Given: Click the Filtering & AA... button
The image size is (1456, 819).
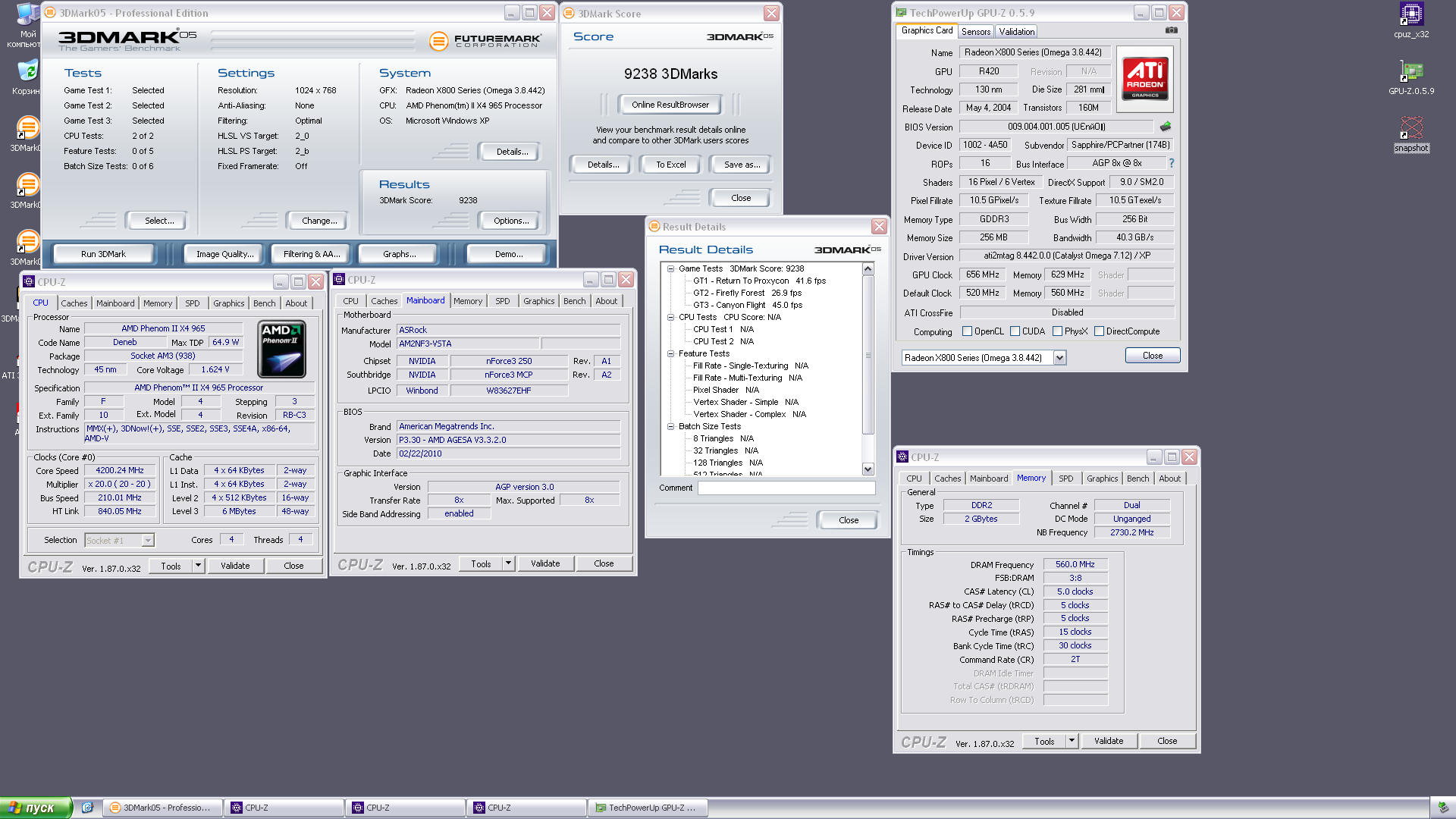Looking at the screenshot, I should [312, 254].
